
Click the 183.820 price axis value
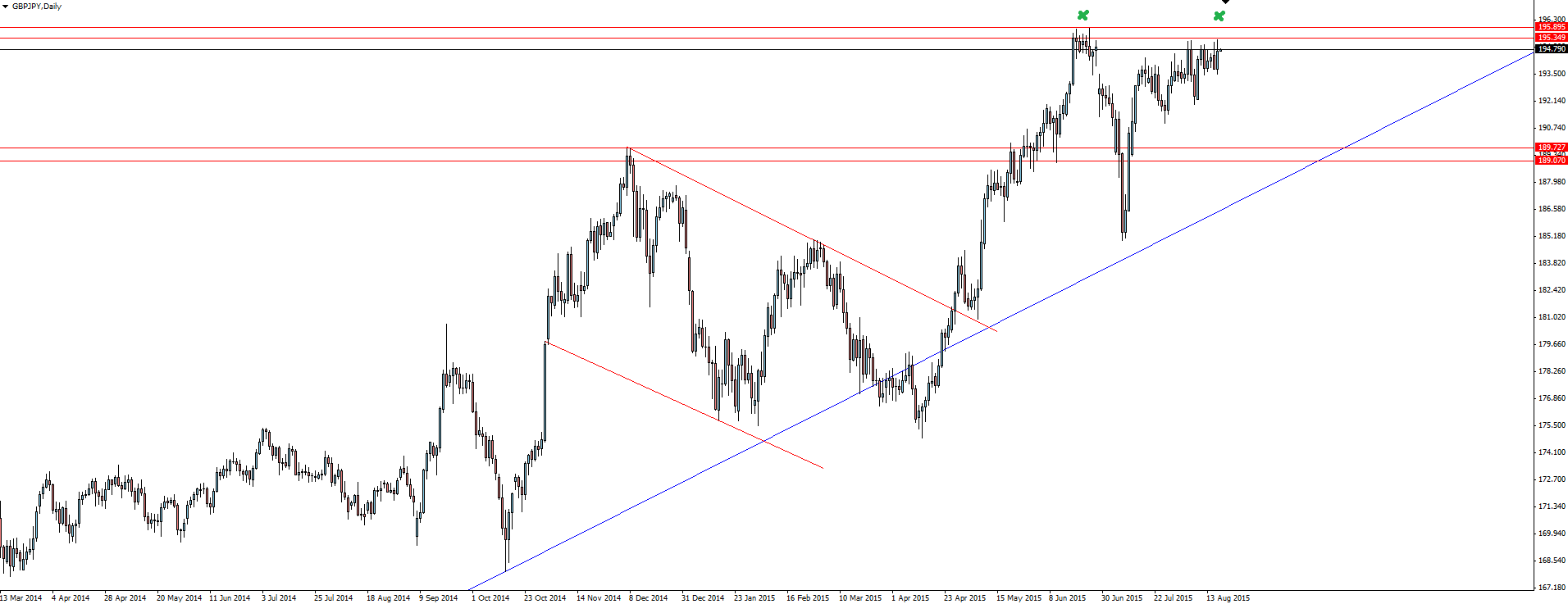tap(1551, 263)
